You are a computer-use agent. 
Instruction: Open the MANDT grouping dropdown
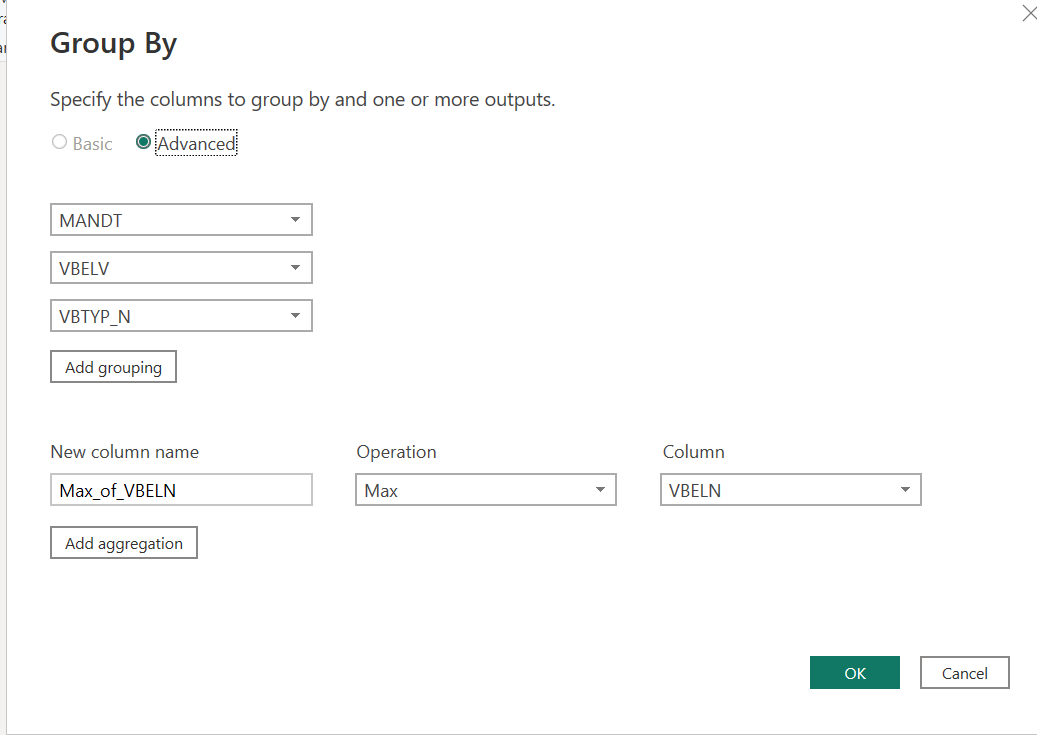pyautogui.click(x=181, y=220)
